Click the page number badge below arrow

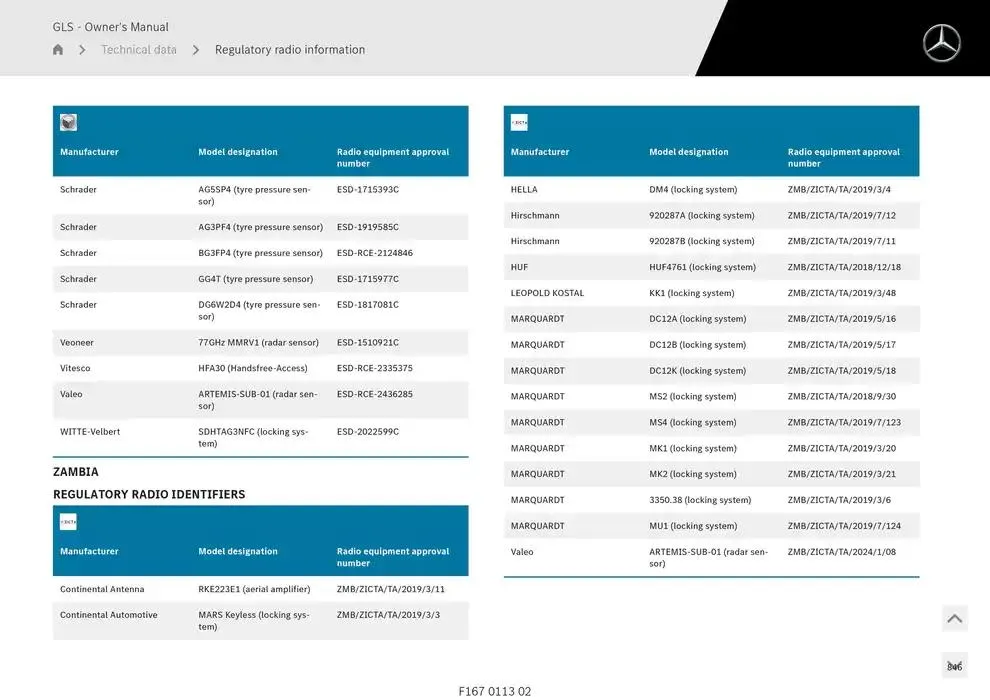click(x=954, y=666)
